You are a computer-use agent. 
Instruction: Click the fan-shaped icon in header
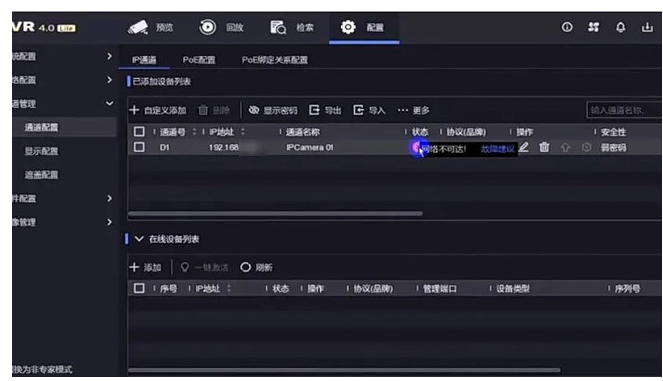point(594,27)
